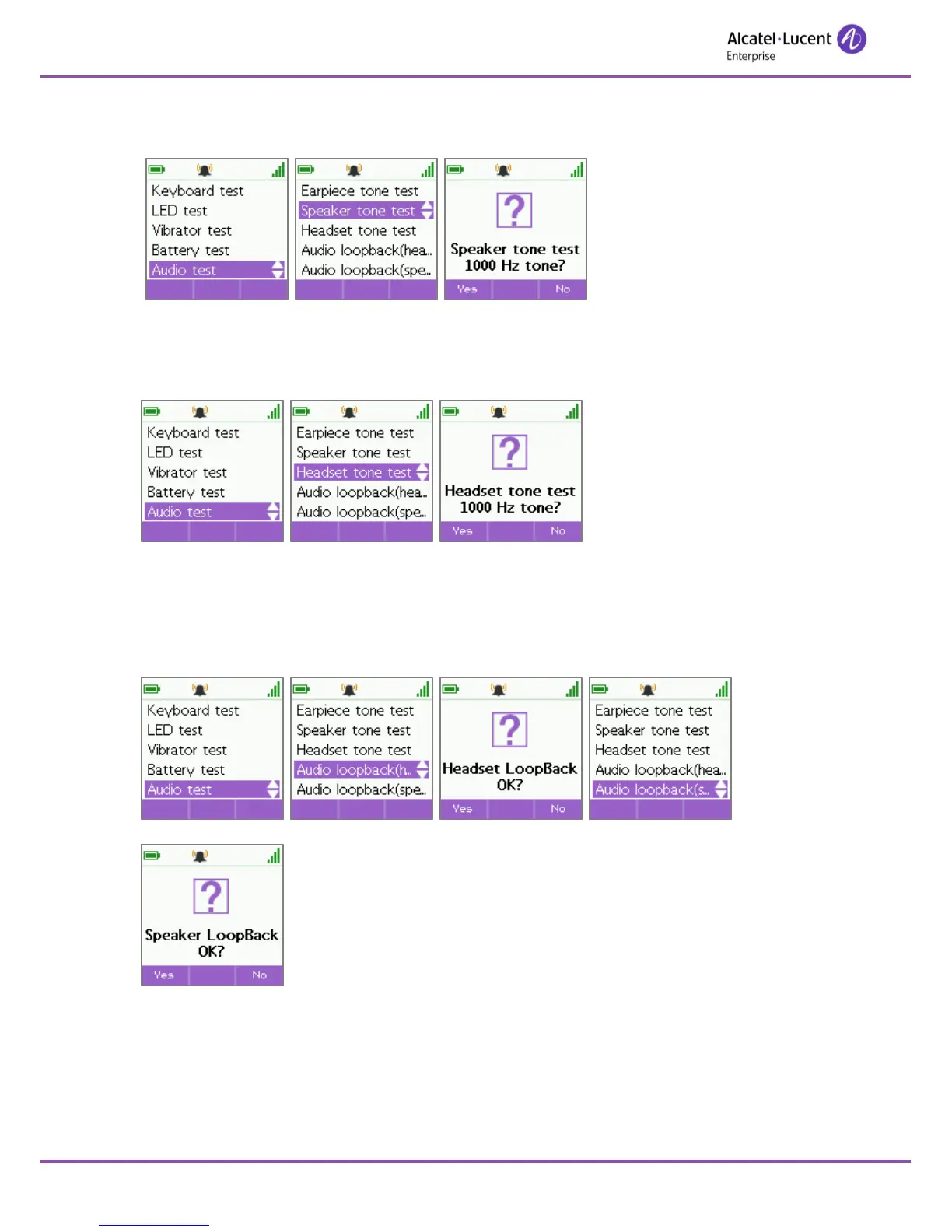The image size is (952, 1232).
Task: Click question mark icon above Speaker LoopBack OK
Action: (x=211, y=896)
